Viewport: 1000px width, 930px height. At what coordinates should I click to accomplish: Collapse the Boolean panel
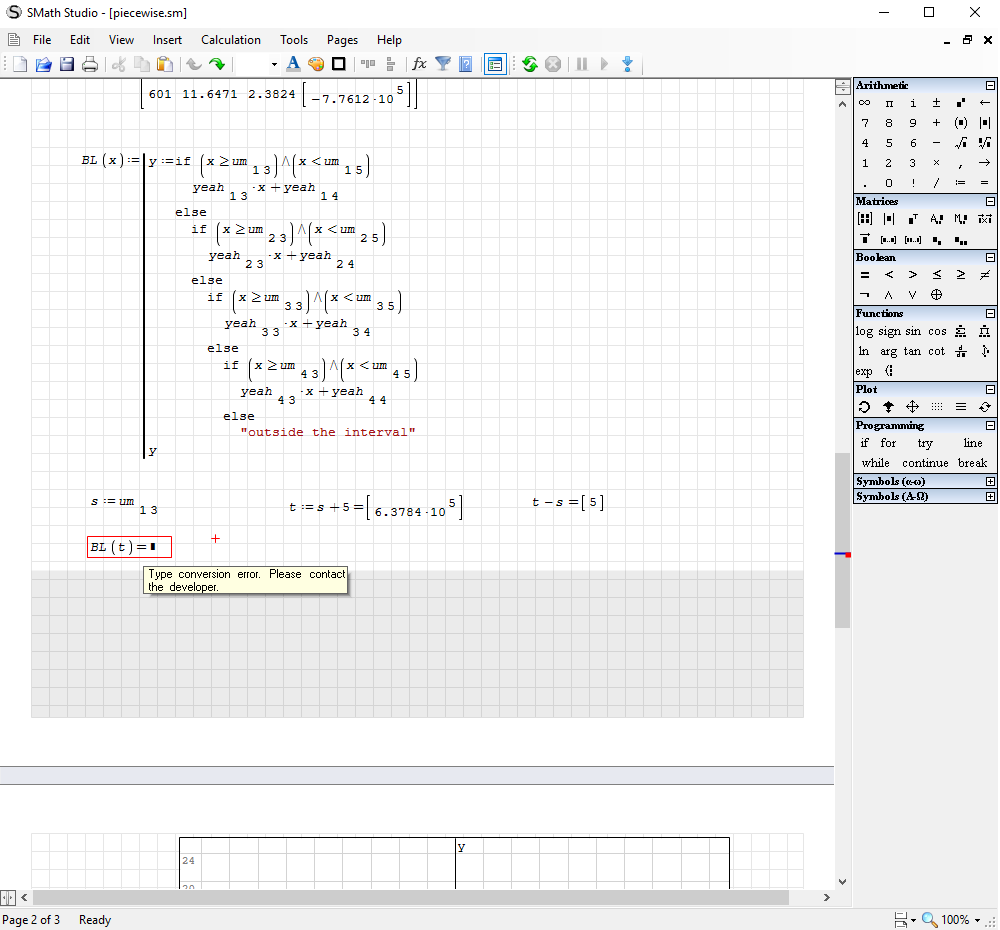pos(990,257)
